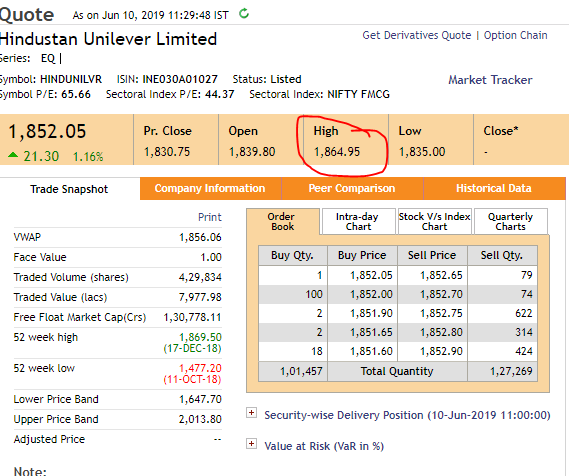
Task: Click the Open value 1,839.80
Action: pos(252,152)
